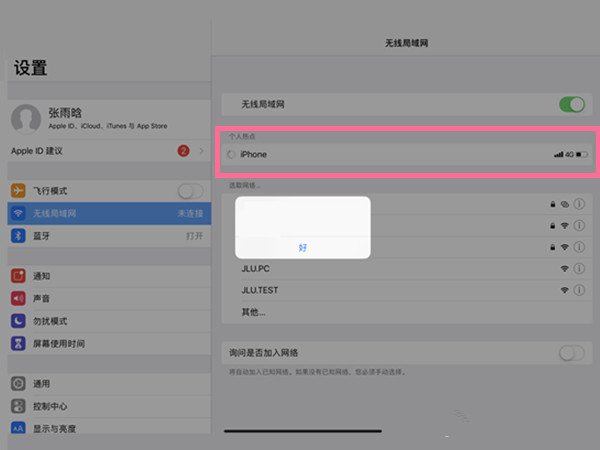Open the General (通用) gear icon
The image size is (600, 450).
click(x=18, y=383)
